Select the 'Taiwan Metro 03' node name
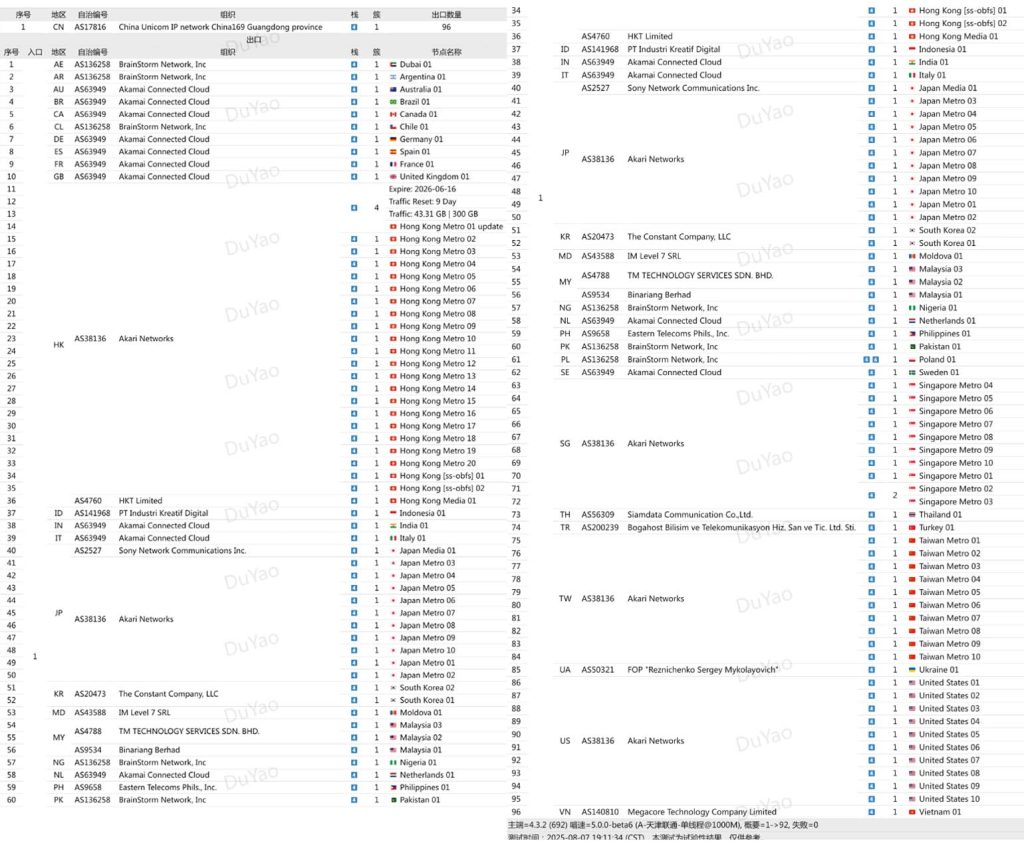 click(x=950, y=567)
